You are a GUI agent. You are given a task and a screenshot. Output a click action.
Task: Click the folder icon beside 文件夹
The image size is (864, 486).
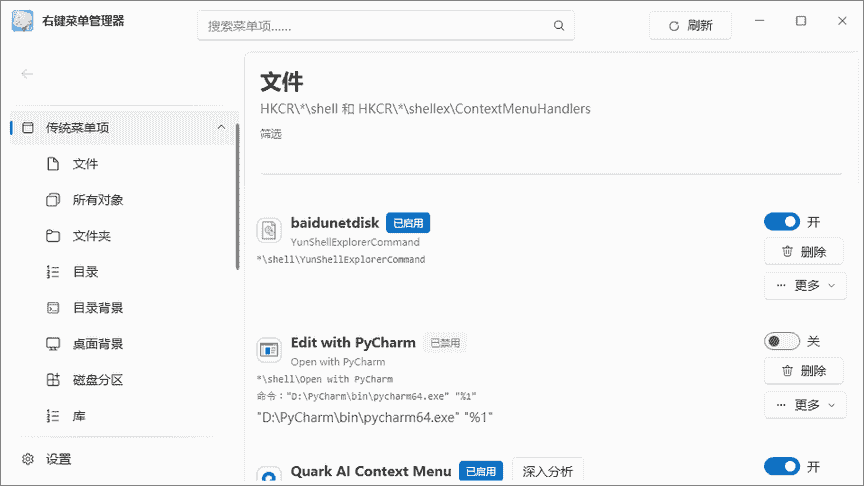[53, 236]
